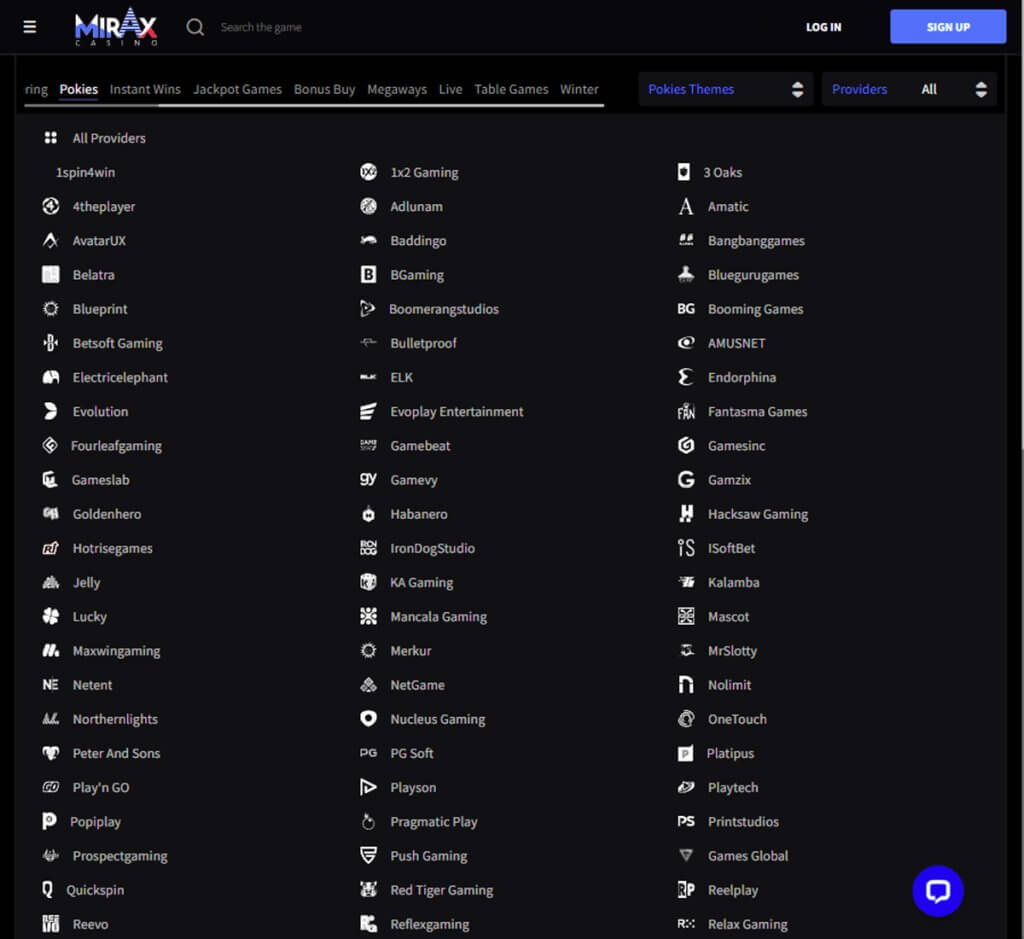Viewport: 1024px width, 939px height.
Task: Click the SIGN UP button
Action: (x=948, y=27)
